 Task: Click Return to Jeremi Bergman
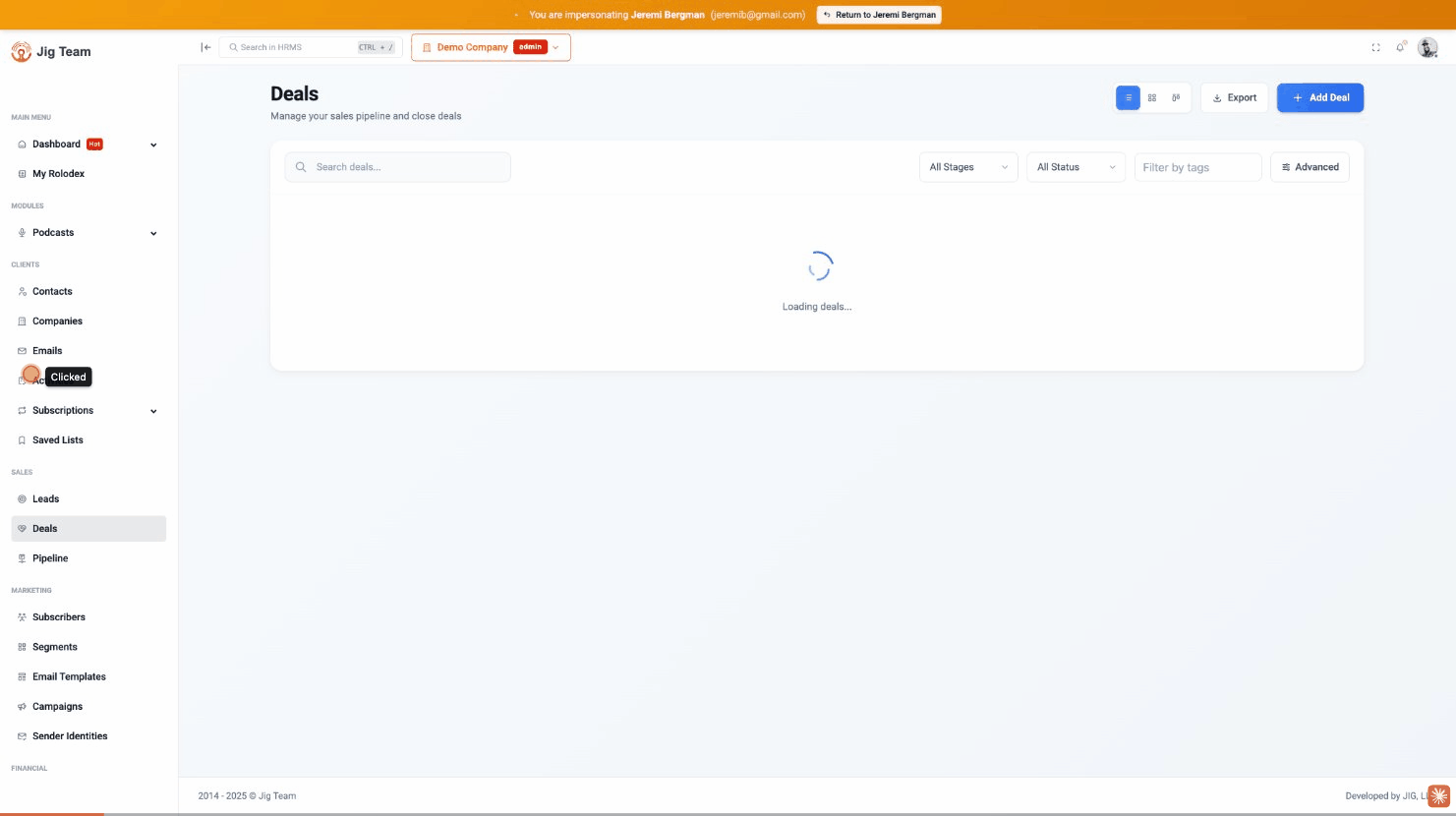[x=879, y=15]
